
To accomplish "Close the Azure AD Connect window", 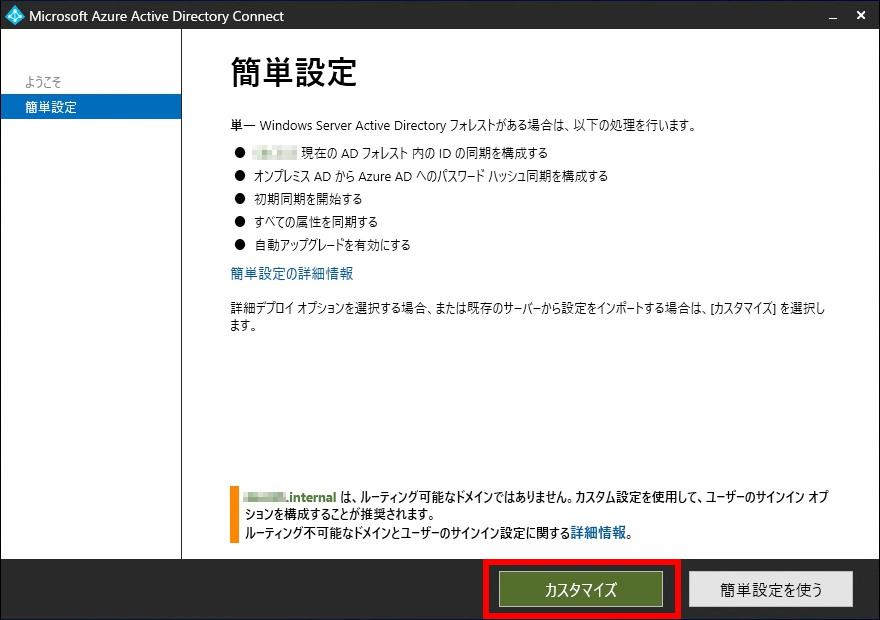I will 861,15.
